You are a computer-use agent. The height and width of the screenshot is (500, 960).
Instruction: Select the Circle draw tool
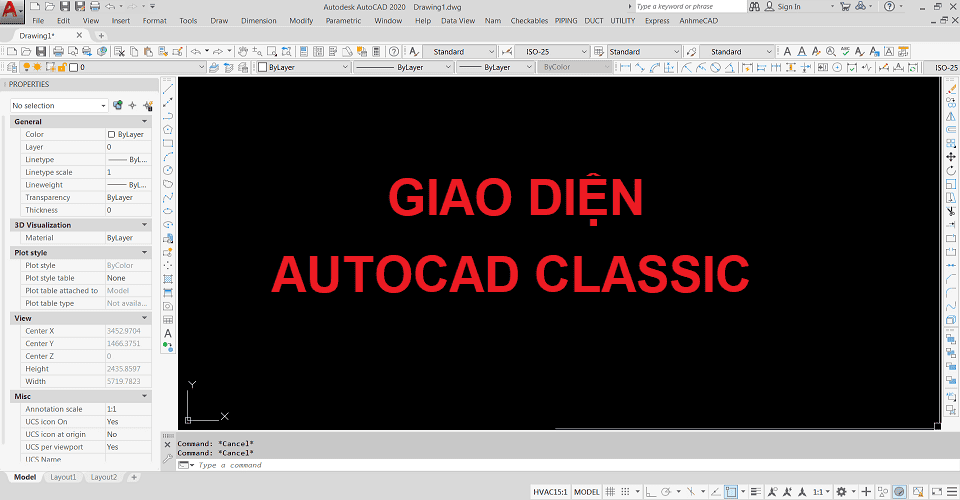(x=168, y=170)
